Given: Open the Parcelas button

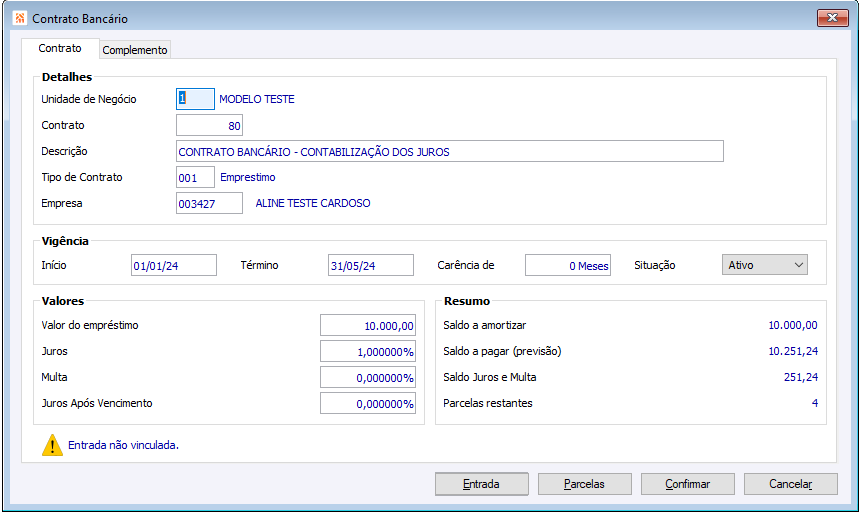Looking at the screenshot, I should pos(584,484).
